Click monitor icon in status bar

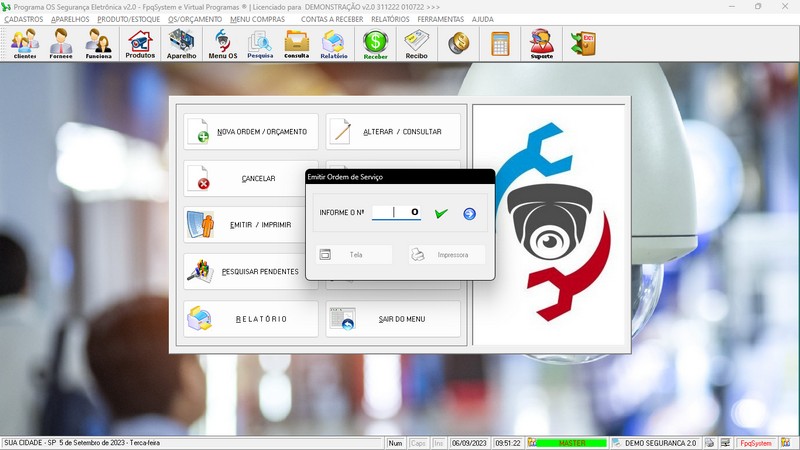725,443
